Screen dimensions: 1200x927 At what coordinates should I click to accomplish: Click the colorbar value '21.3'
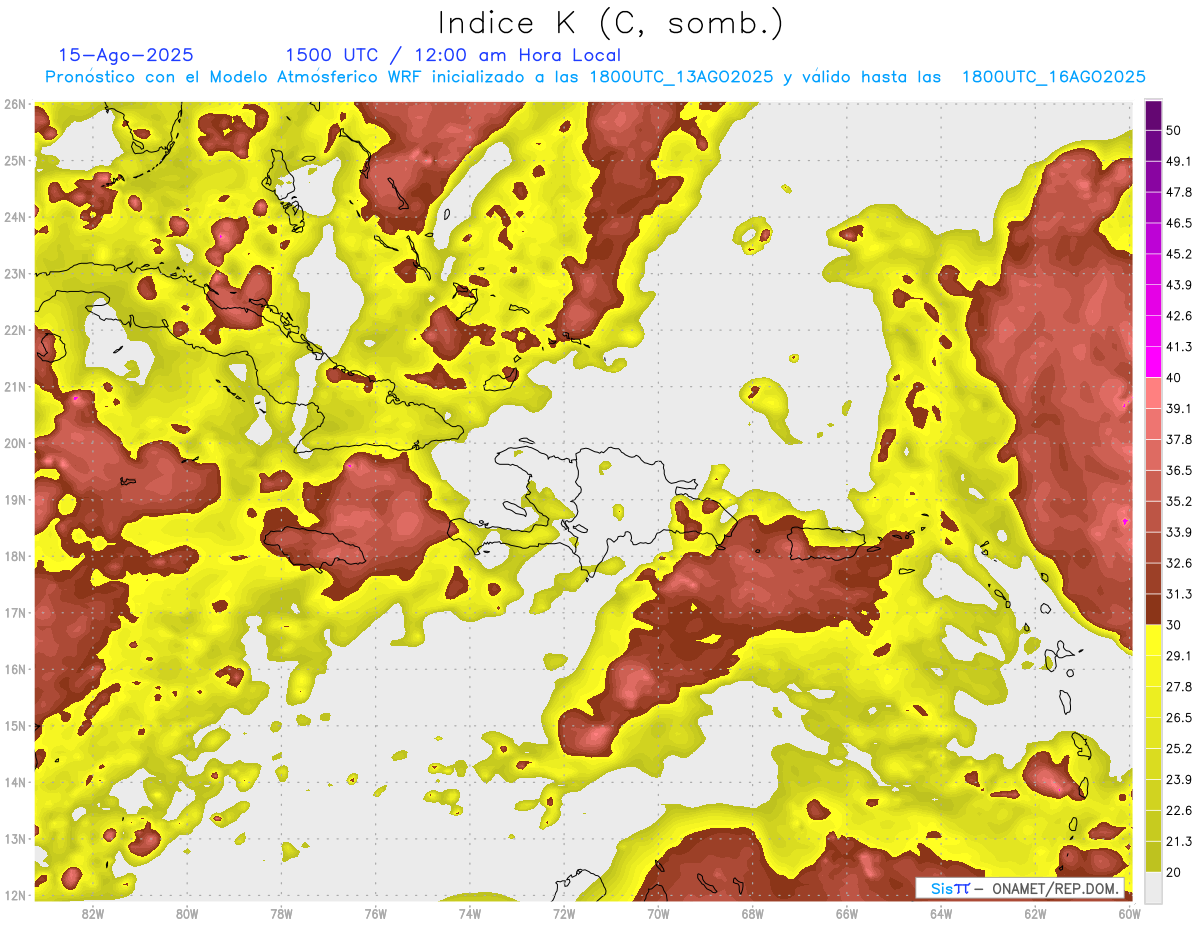point(1178,841)
